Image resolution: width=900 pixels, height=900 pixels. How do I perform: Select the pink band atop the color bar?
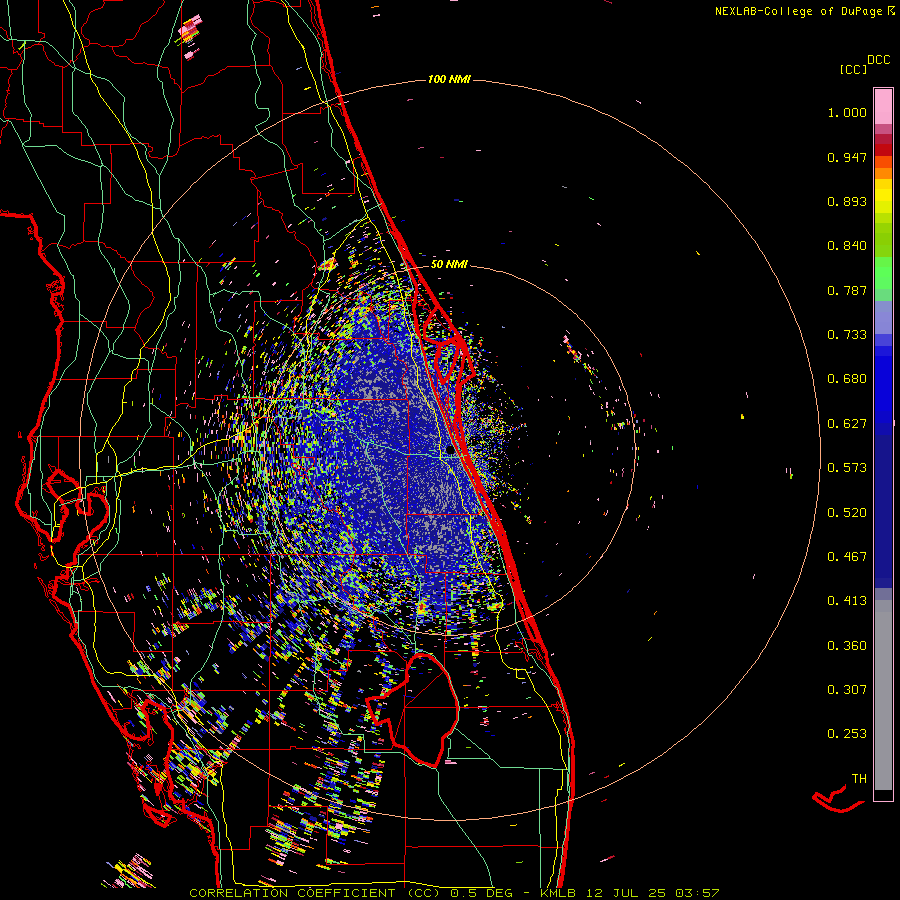coord(883,107)
